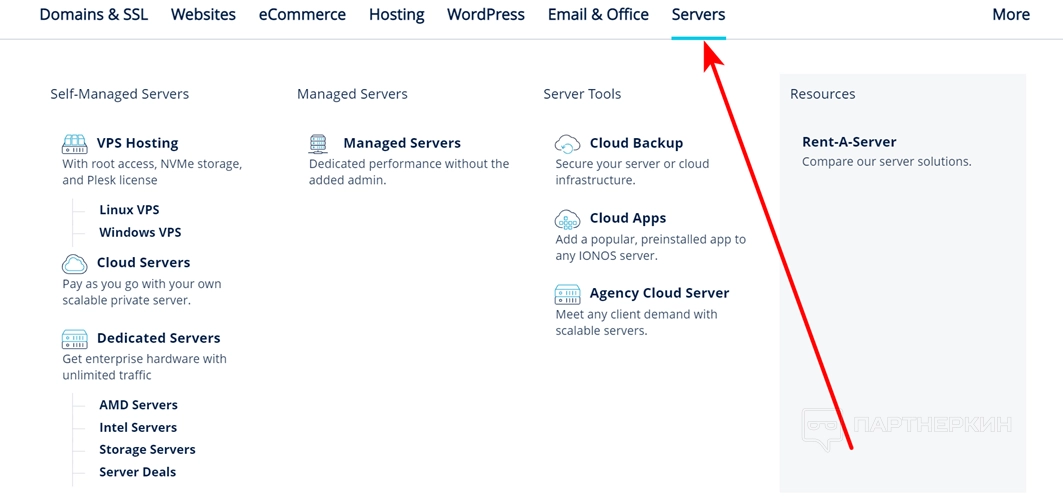Viewport: 1063px width, 504px height.
Task: Open the Linux VPS link
Action: tap(129, 210)
